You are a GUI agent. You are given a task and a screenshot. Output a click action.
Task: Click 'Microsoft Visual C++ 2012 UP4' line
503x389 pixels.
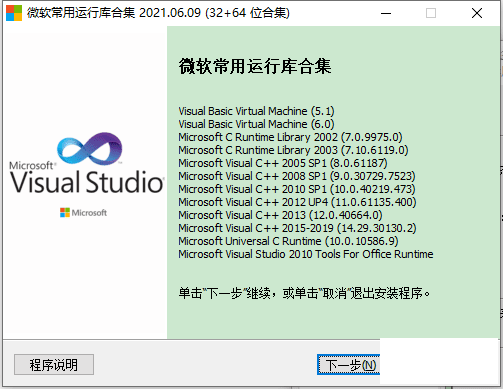tap(297, 202)
